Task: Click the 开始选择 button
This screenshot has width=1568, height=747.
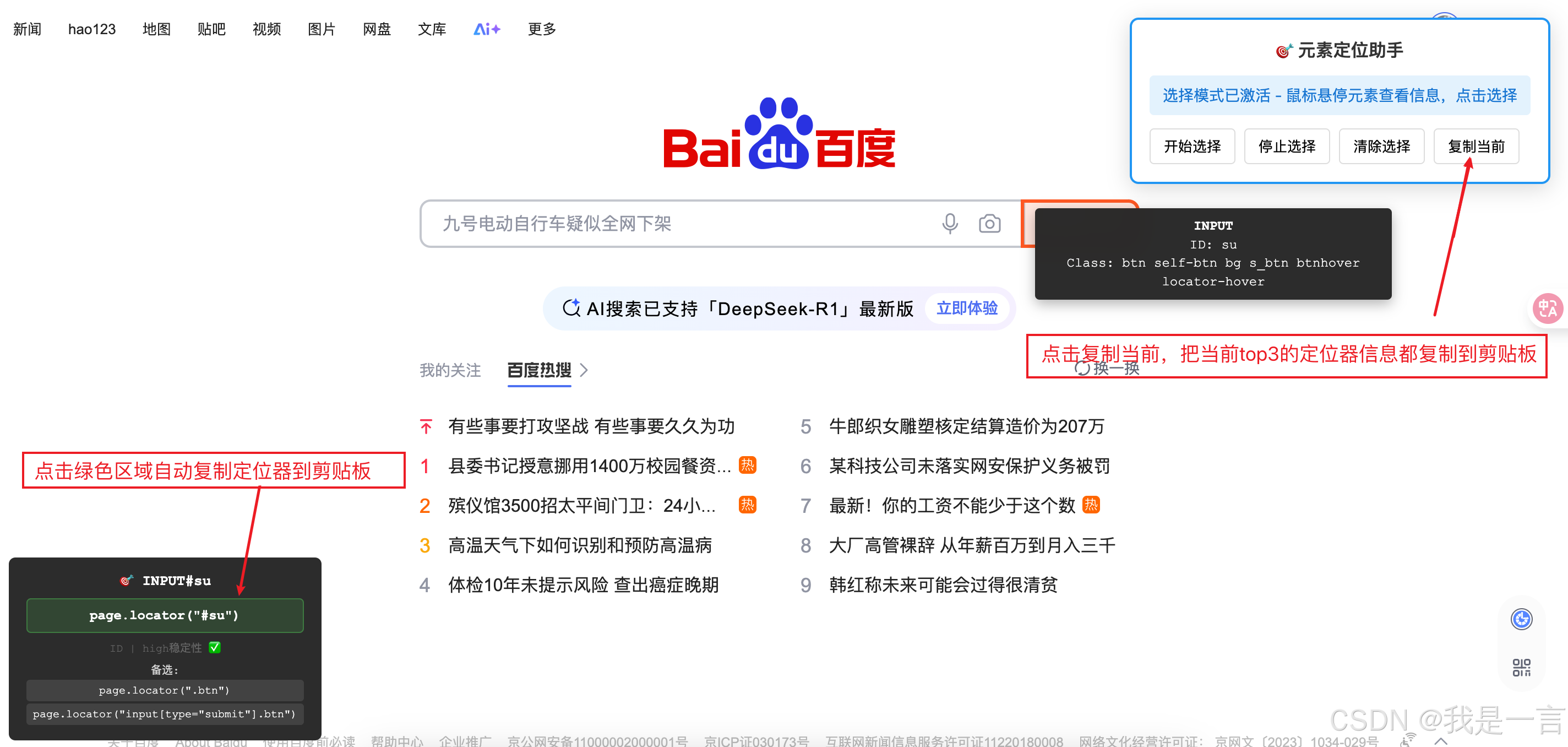Action: click(1192, 146)
